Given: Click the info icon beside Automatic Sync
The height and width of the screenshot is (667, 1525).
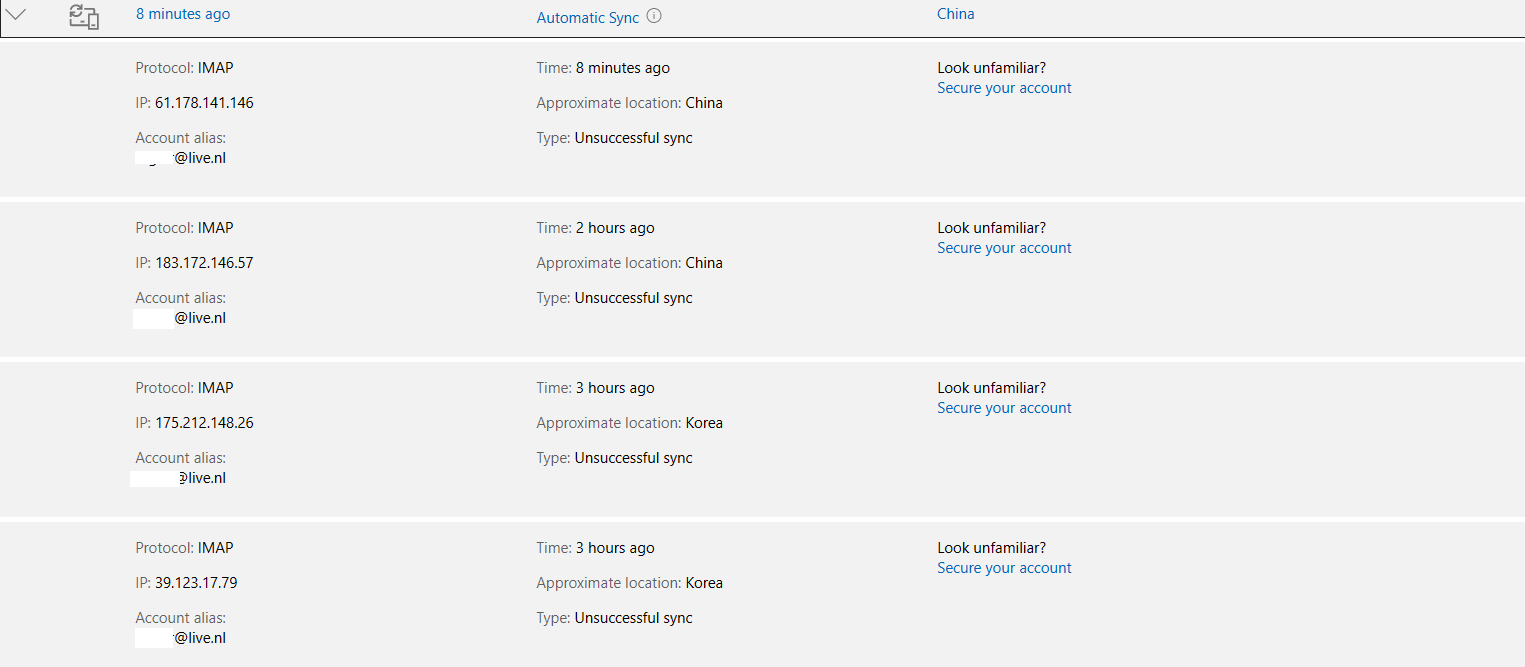Looking at the screenshot, I should tap(654, 16).
